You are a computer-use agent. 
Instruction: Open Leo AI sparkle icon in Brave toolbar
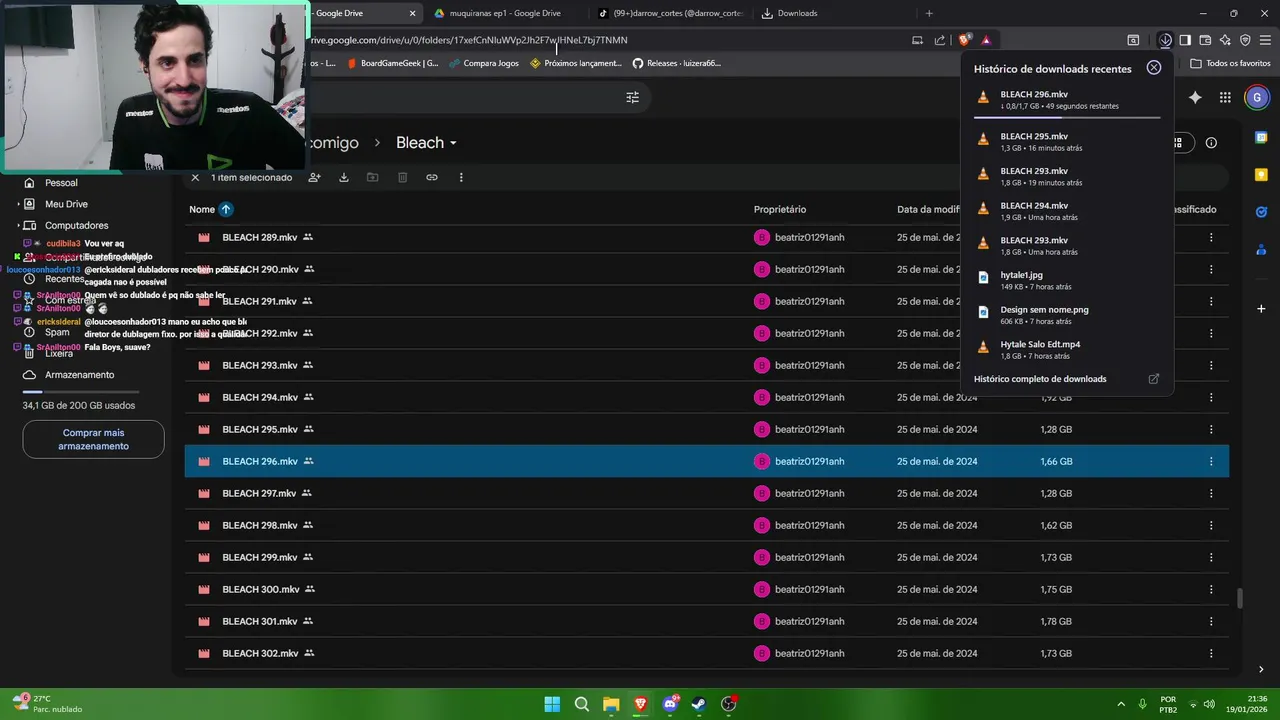(1225, 40)
